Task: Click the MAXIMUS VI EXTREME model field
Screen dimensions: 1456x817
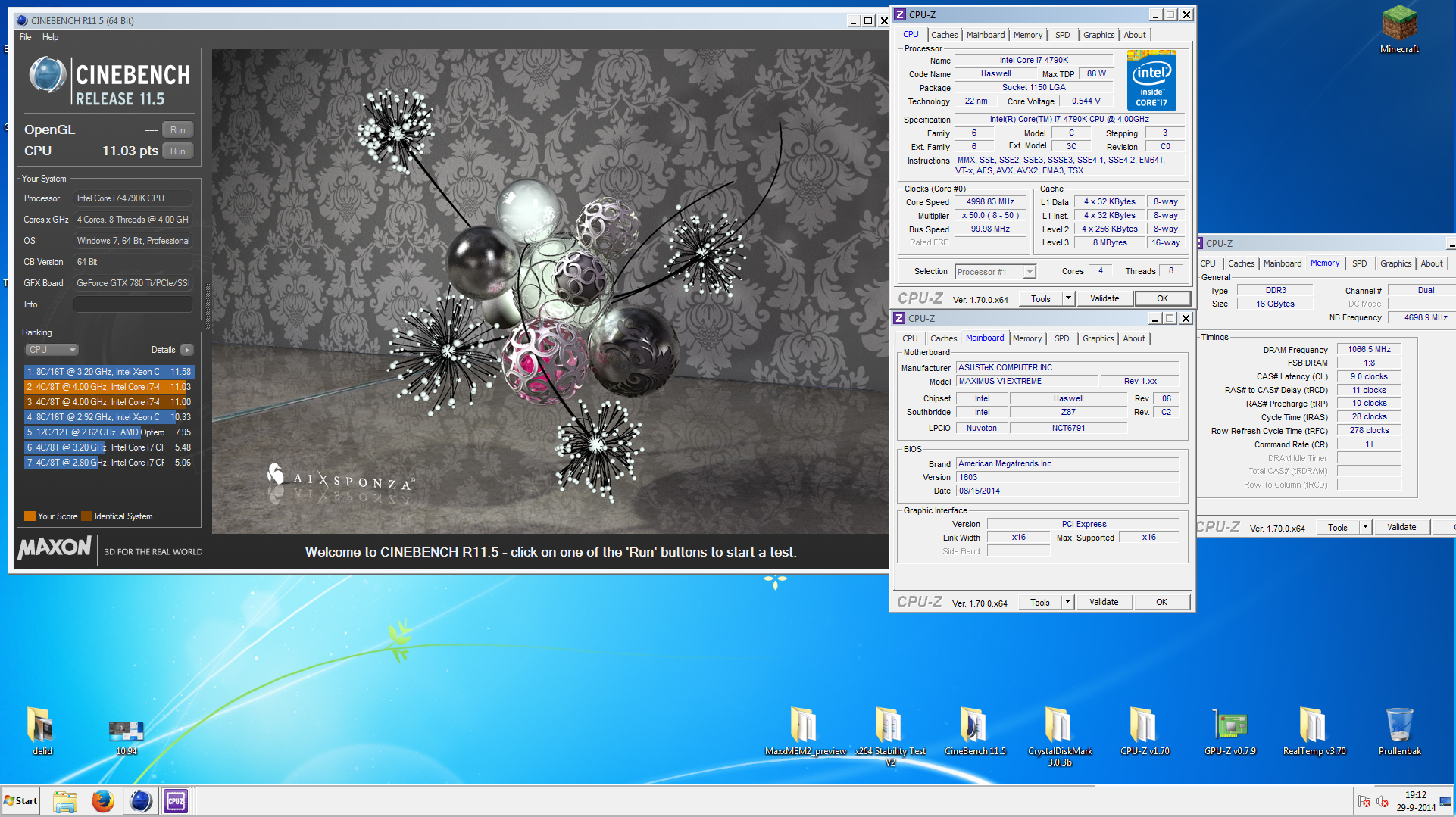Action: pos(1026,381)
